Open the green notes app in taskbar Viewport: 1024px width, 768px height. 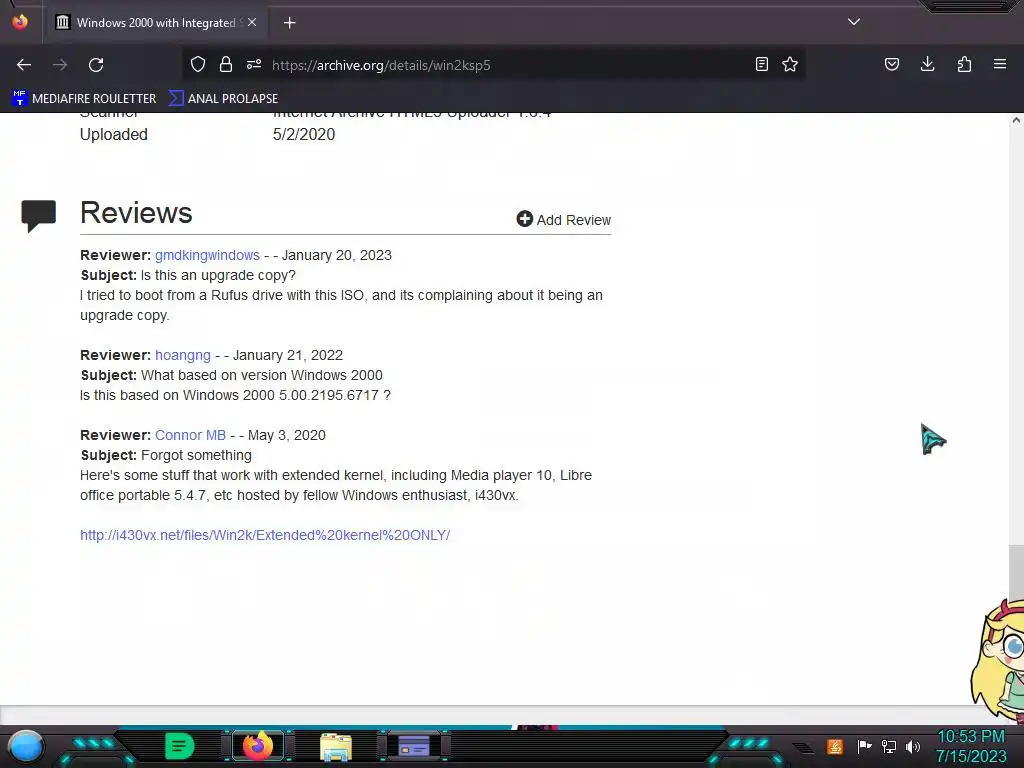coord(180,746)
